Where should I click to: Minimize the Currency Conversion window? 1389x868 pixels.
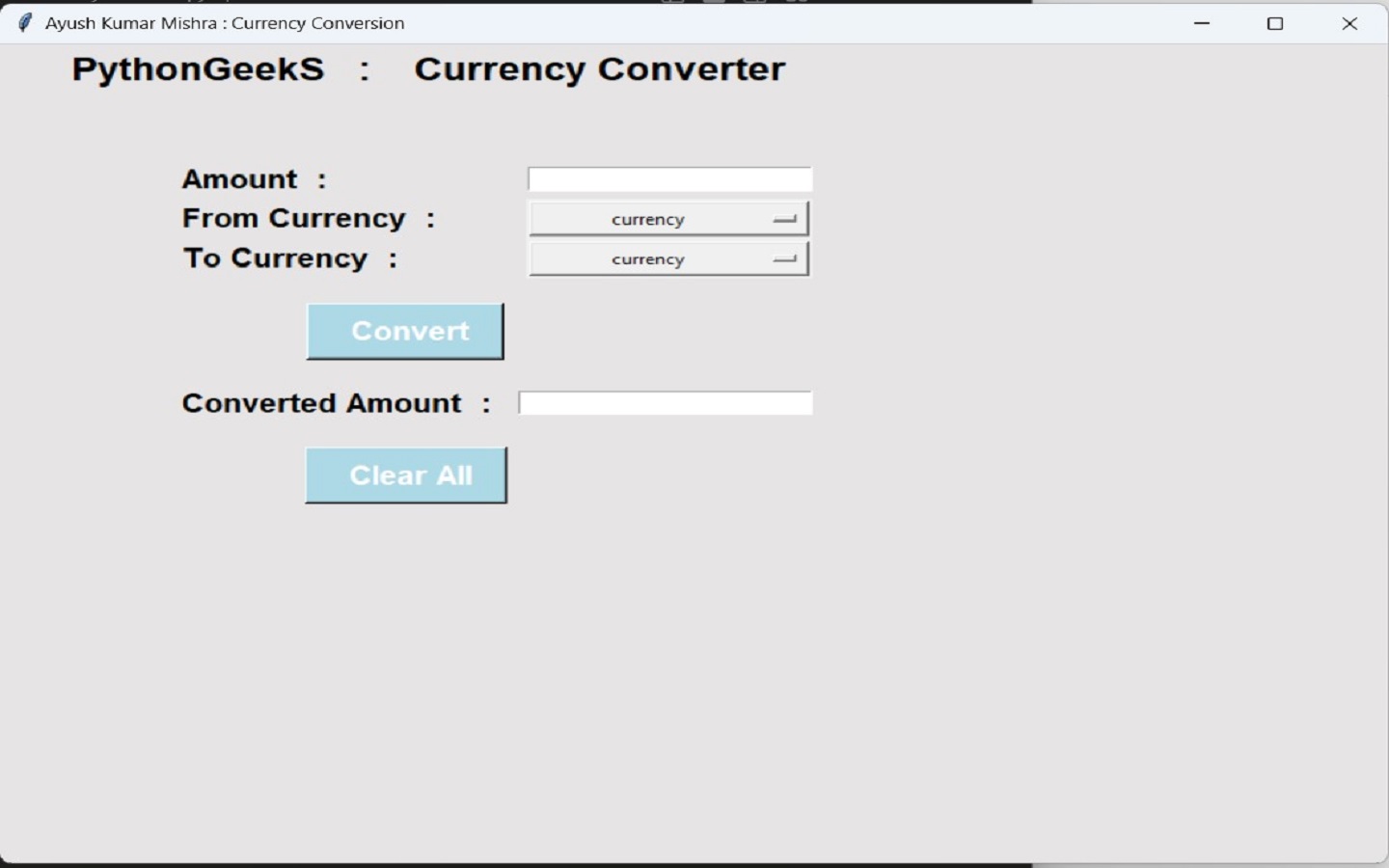tap(1202, 23)
